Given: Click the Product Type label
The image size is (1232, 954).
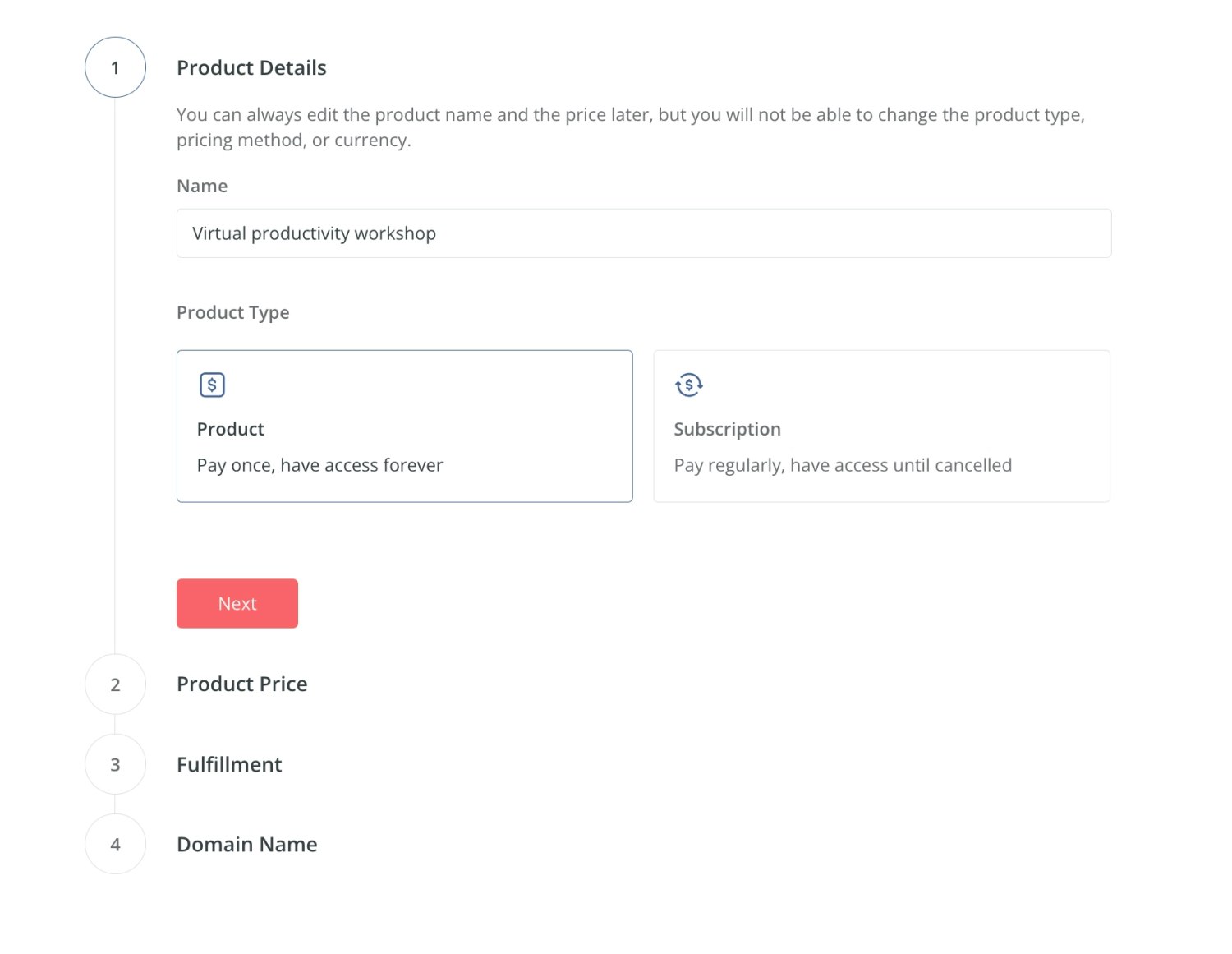Looking at the screenshot, I should (233, 312).
